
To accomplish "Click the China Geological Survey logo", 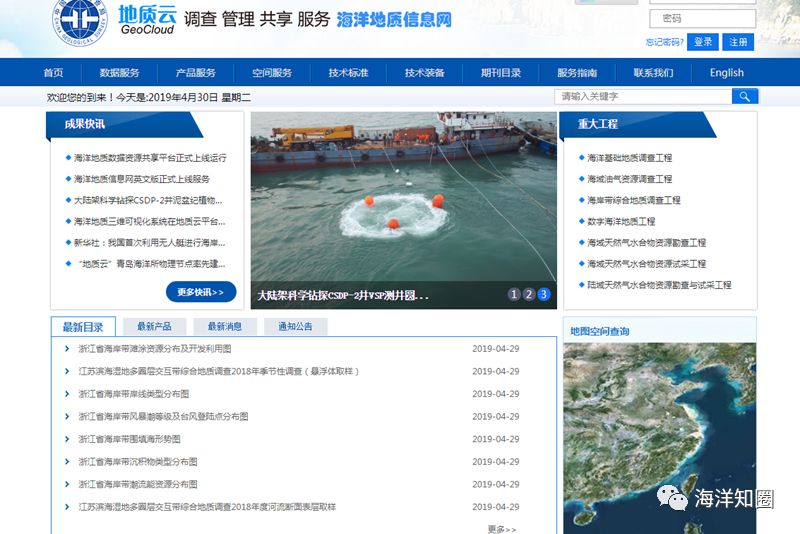I will (x=80, y=21).
